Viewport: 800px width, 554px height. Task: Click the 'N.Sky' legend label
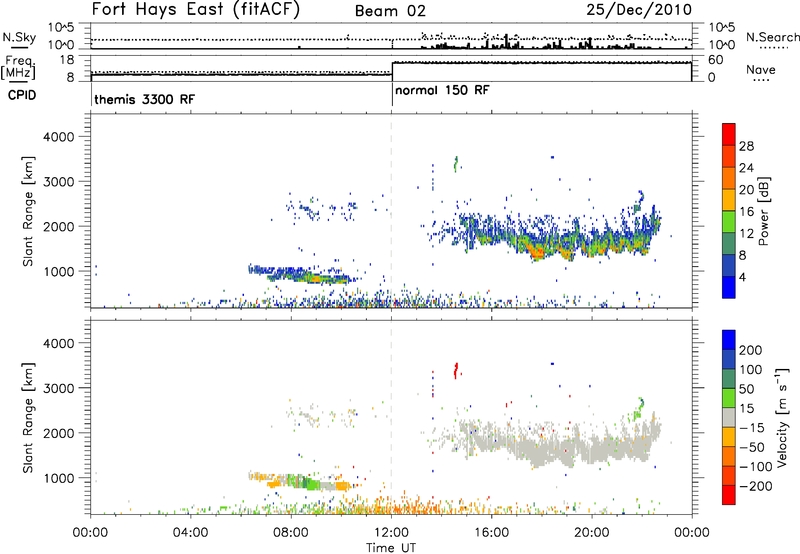(x=19, y=37)
